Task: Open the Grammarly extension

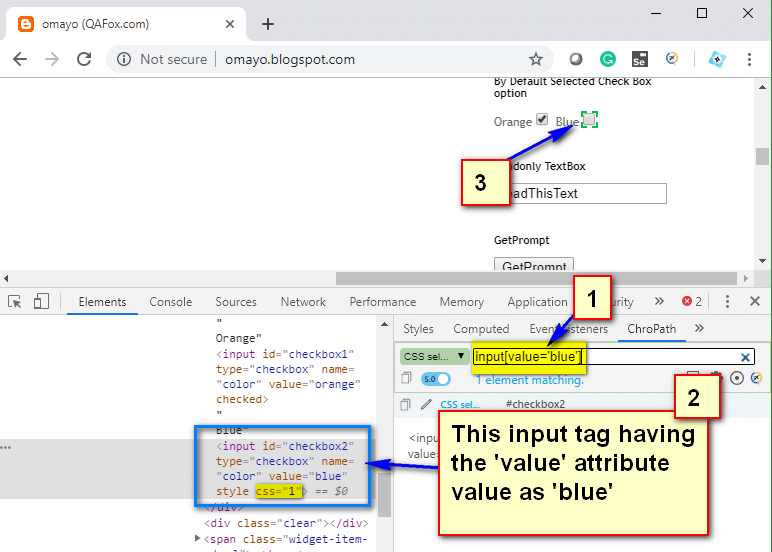Action: pos(608,60)
